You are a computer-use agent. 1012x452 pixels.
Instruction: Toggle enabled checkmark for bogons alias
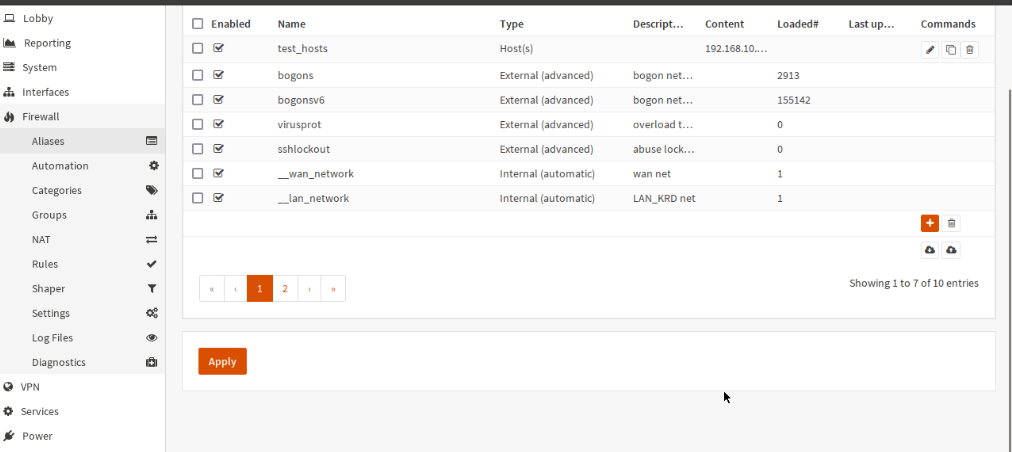218,75
